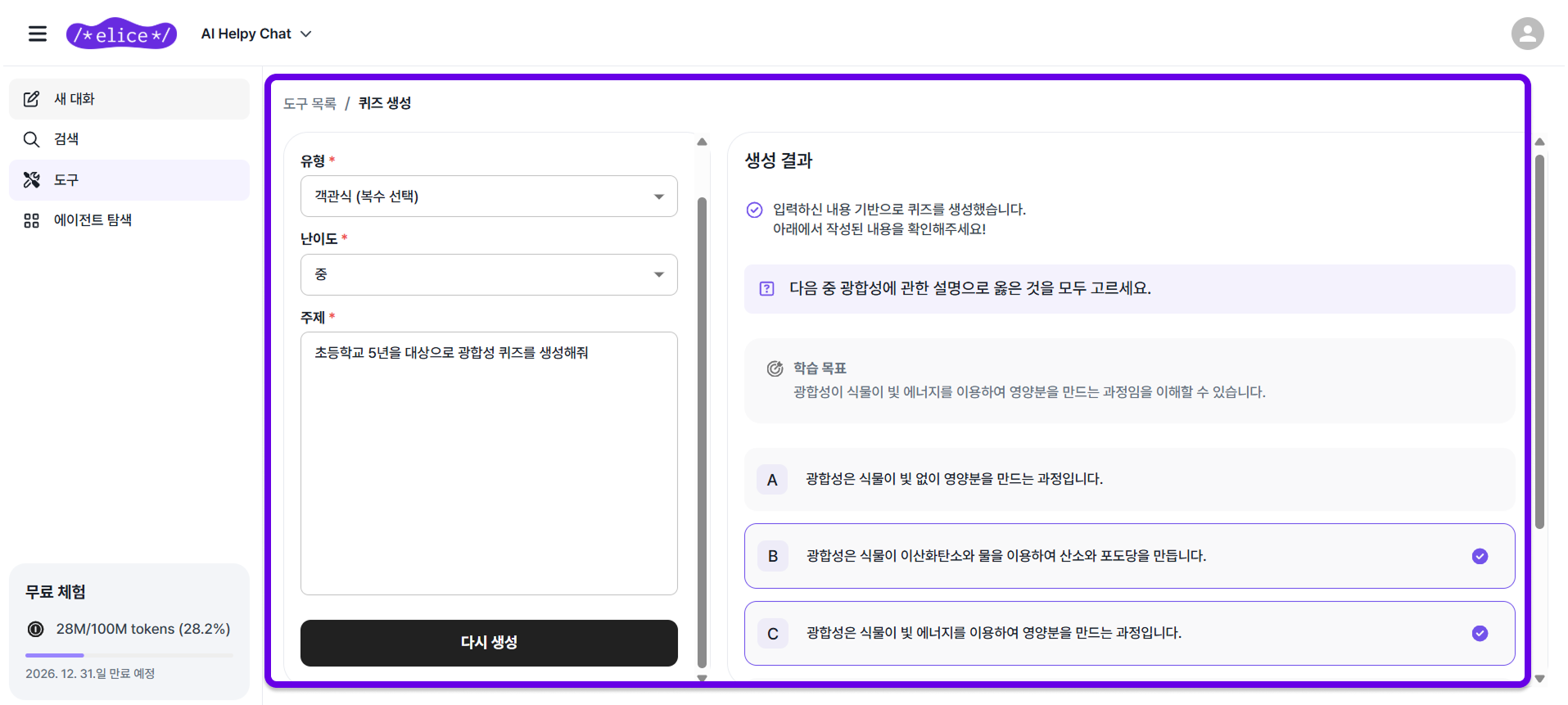Click into the 주제 topic text field
The image size is (1568, 705).
coord(488,463)
